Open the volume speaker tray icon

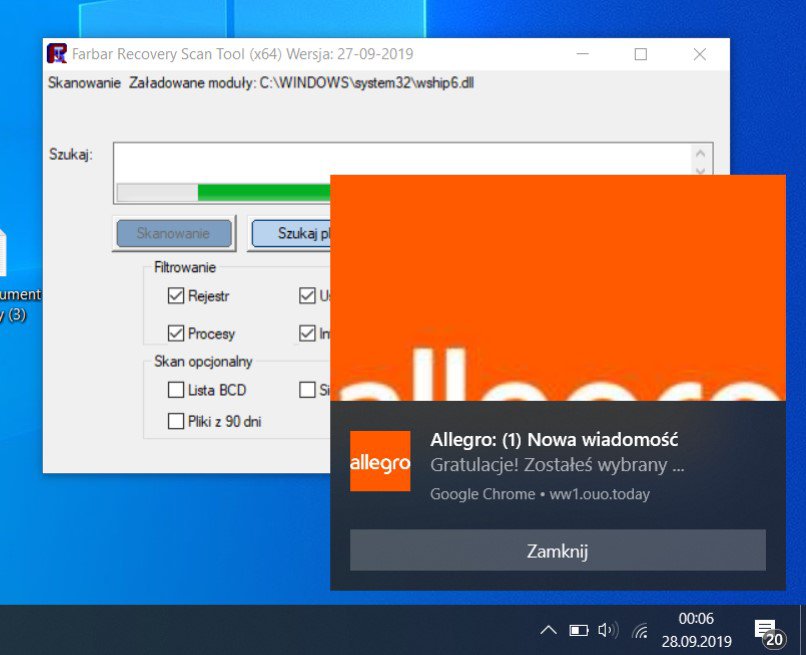608,630
